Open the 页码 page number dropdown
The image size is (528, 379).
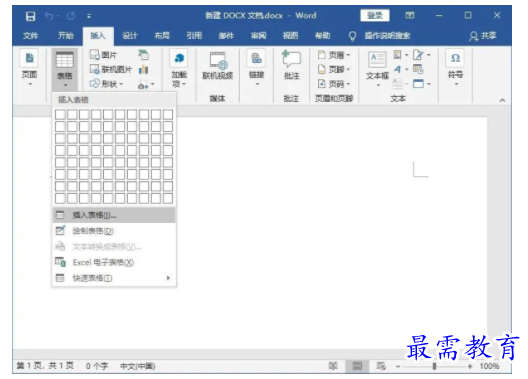coord(334,84)
